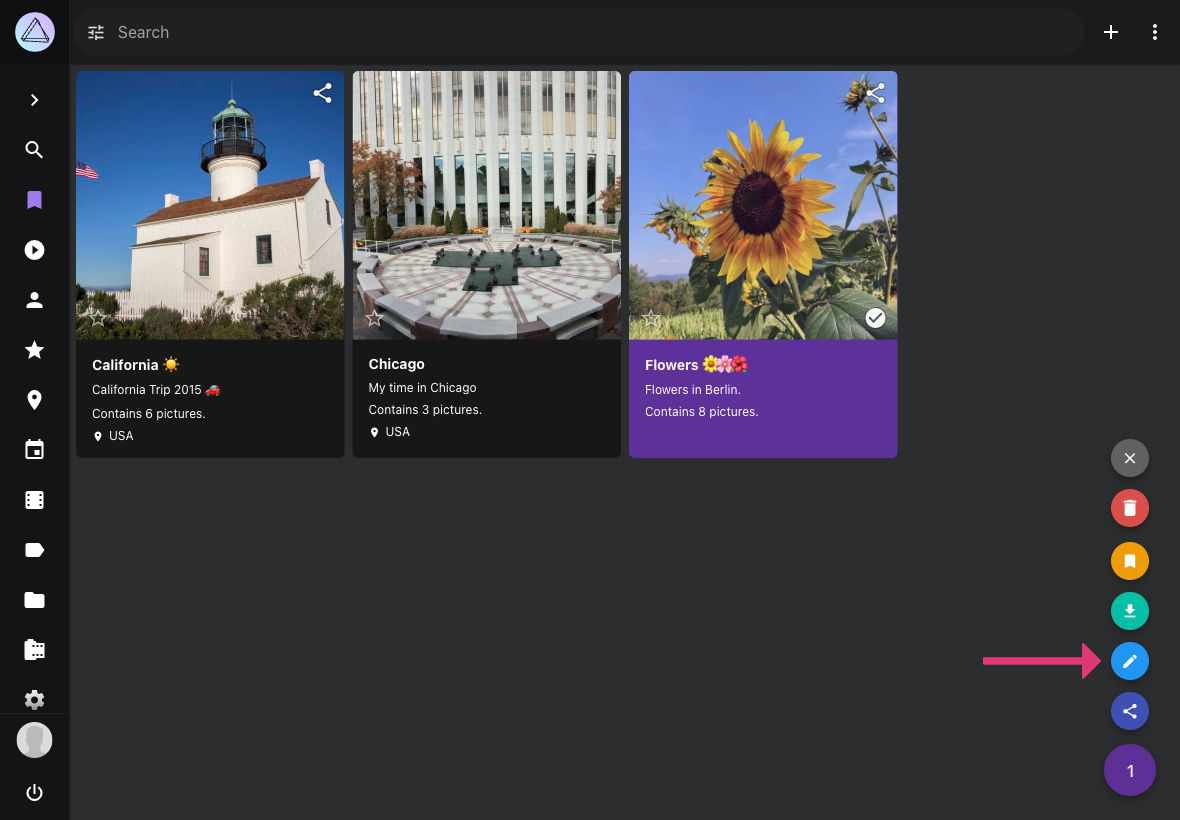The width and height of the screenshot is (1180, 820).
Task: Open the Places map view
Action: pyautogui.click(x=34, y=399)
